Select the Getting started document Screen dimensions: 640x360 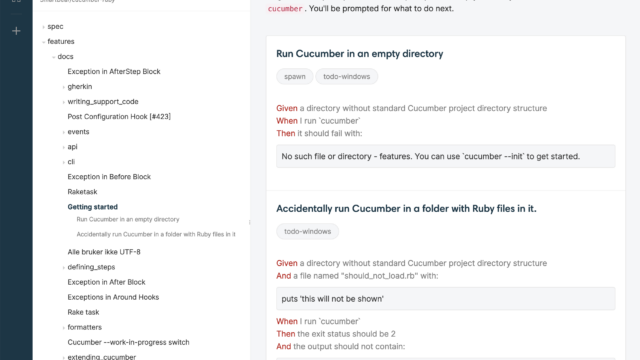click(x=93, y=207)
